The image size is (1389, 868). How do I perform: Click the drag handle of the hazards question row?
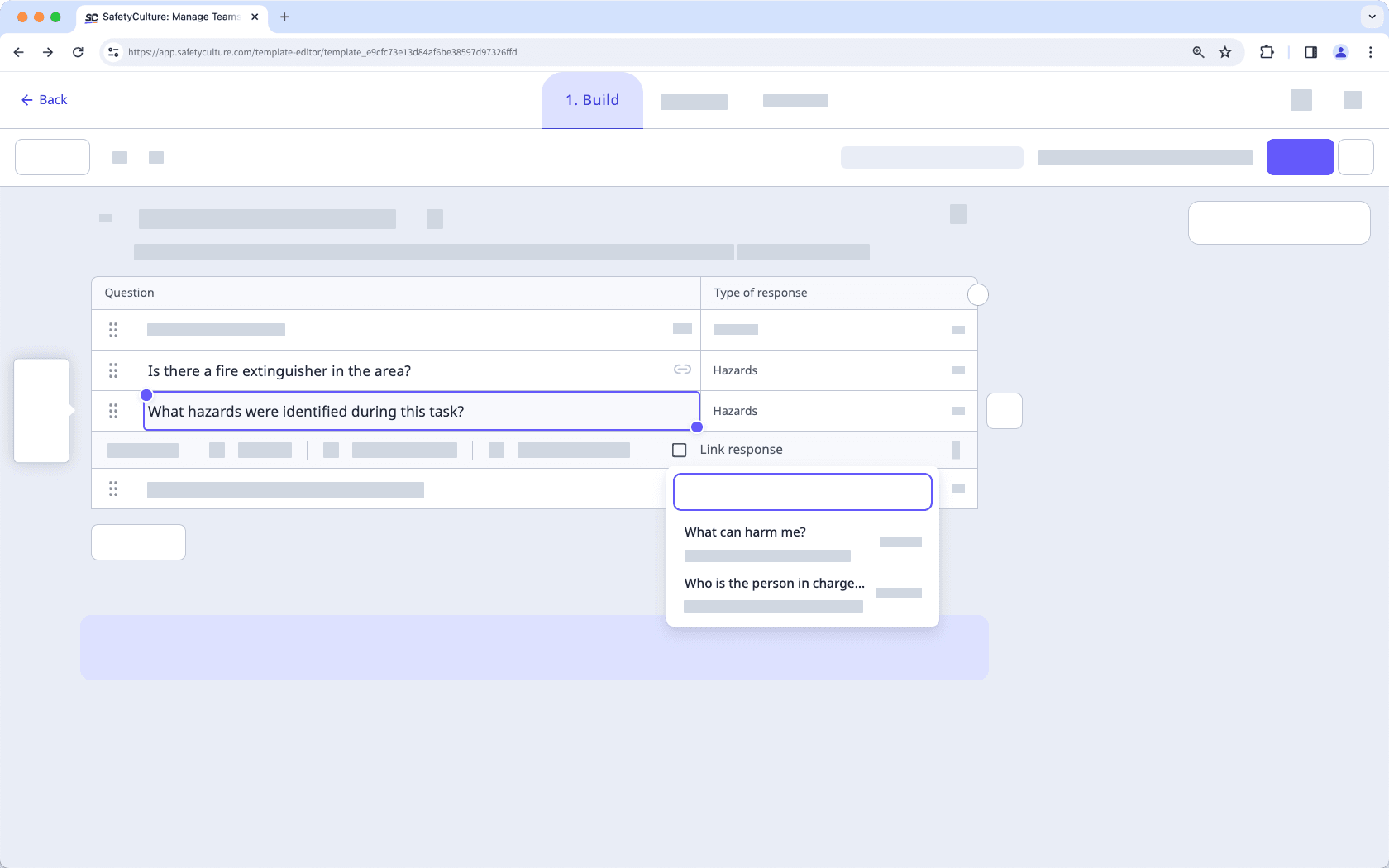pyautogui.click(x=113, y=411)
